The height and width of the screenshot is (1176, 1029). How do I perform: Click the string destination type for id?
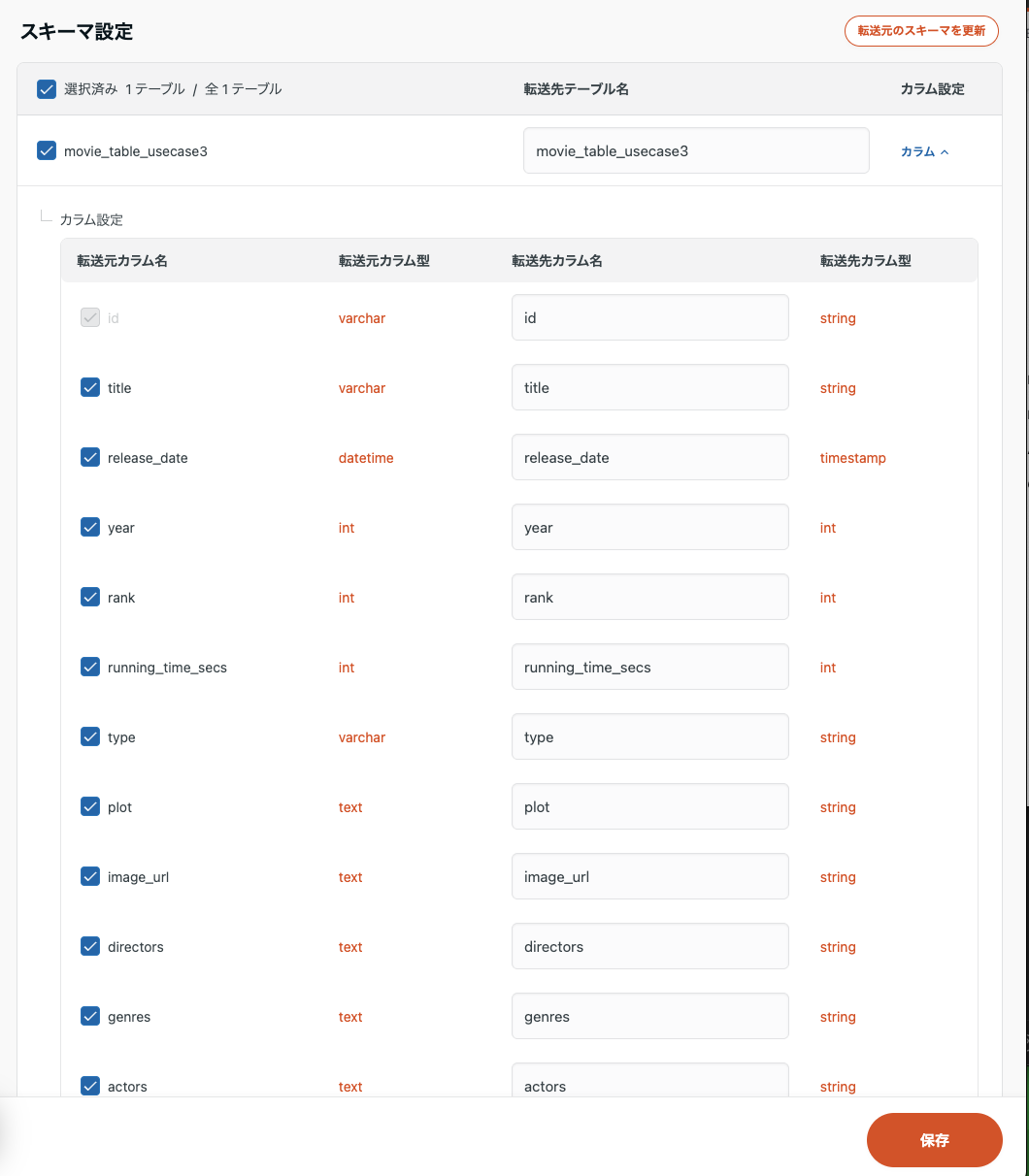[838, 318]
